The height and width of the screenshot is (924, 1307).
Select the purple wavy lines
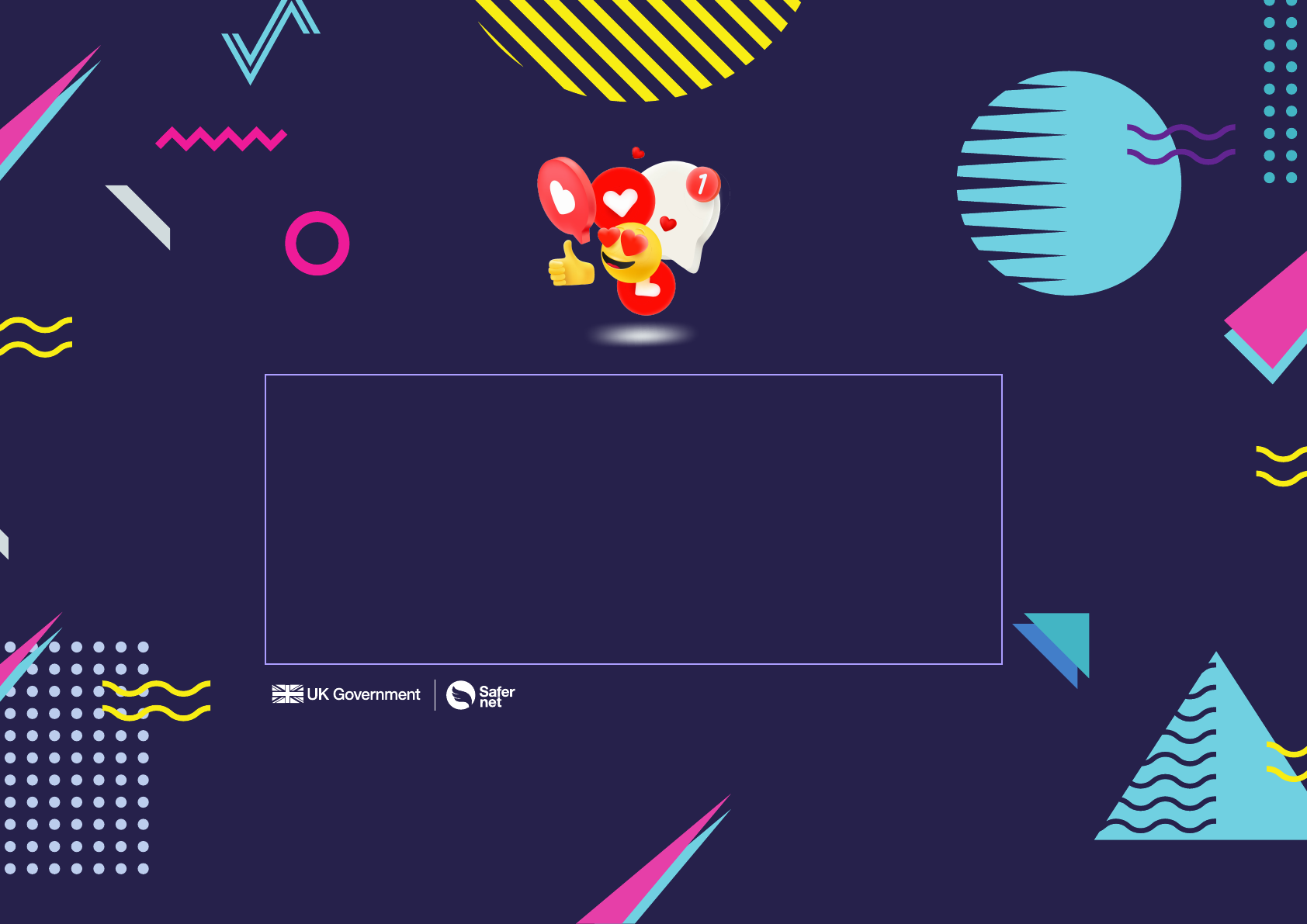(x=1180, y=144)
